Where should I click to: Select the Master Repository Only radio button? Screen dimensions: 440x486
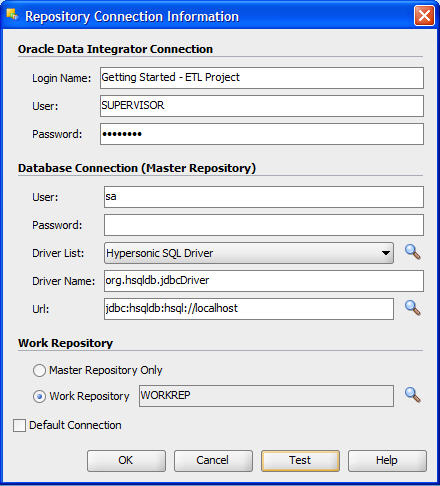39,370
